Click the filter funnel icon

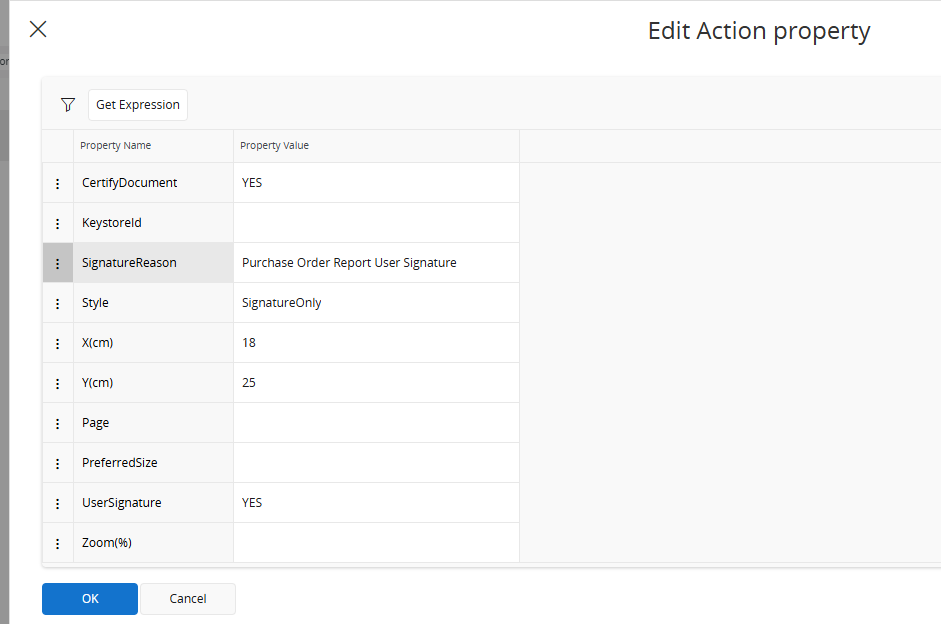[x=68, y=105]
